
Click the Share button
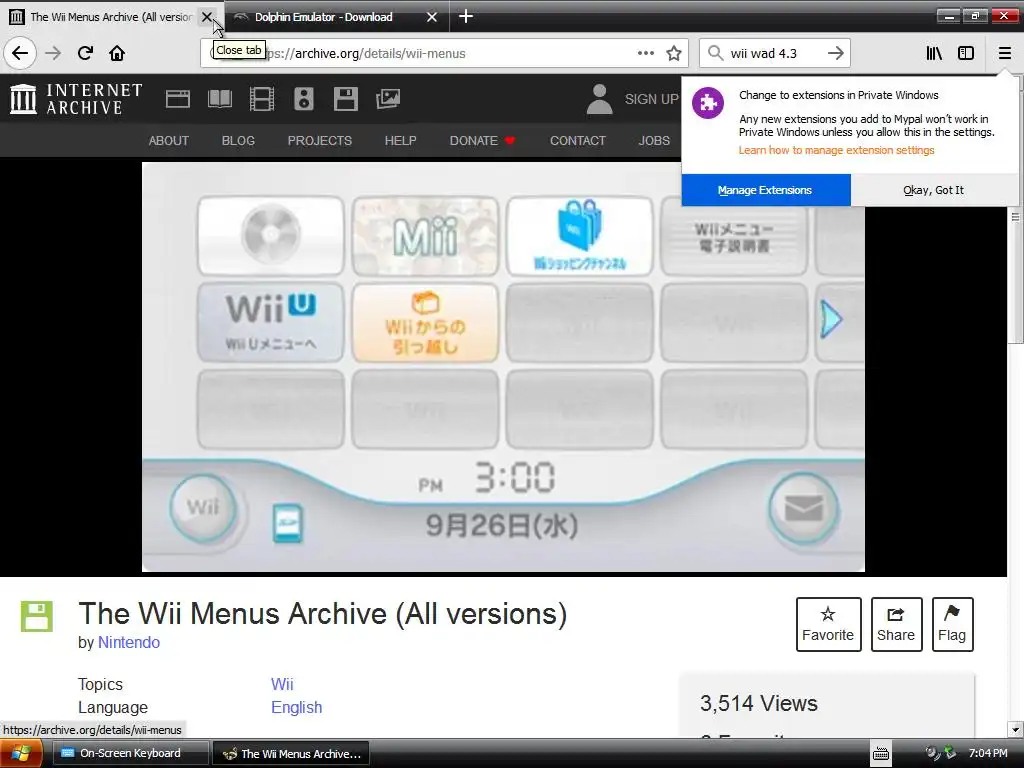click(896, 624)
